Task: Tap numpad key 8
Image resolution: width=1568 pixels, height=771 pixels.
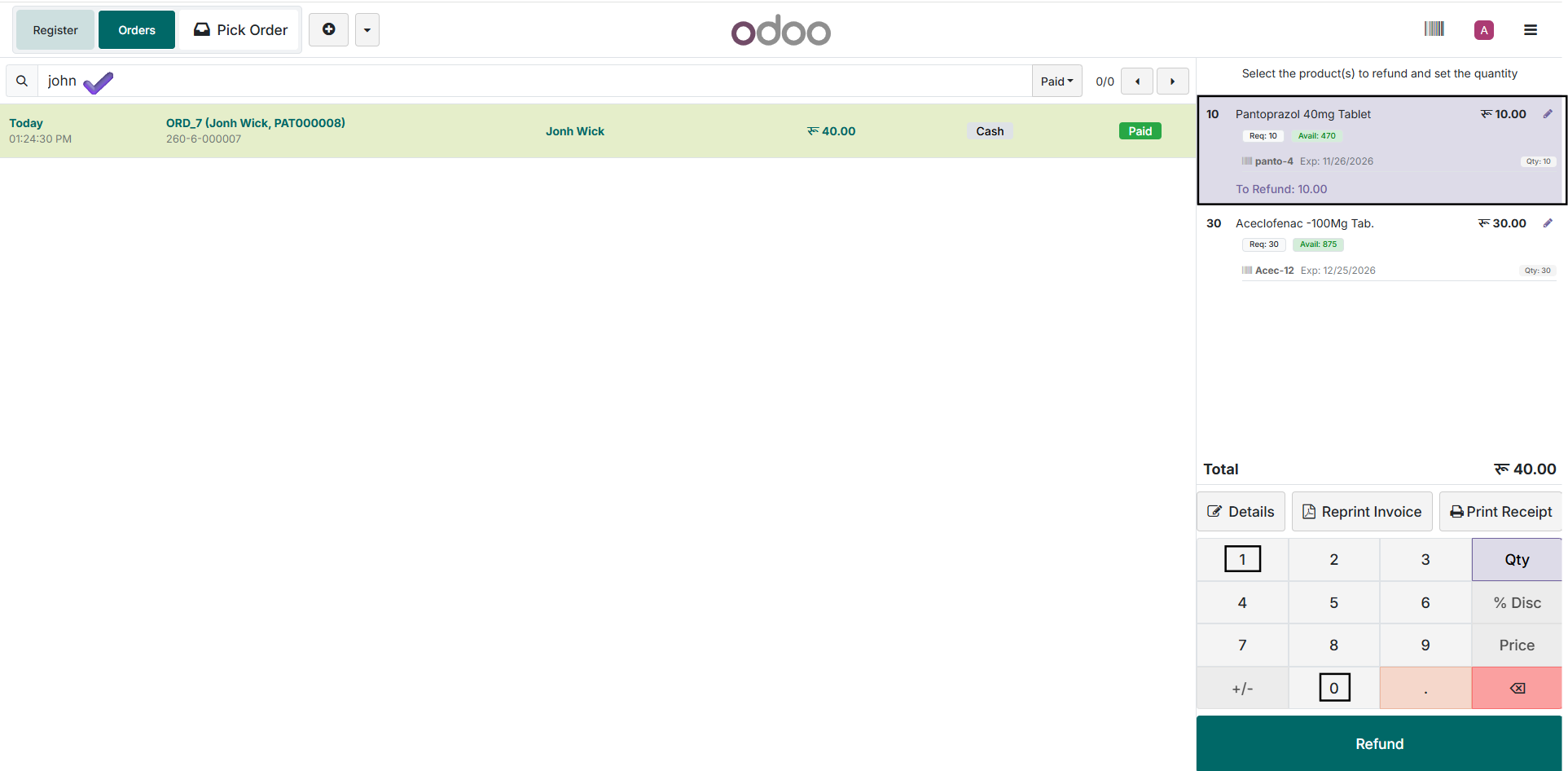Action: tap(1333, 645)
